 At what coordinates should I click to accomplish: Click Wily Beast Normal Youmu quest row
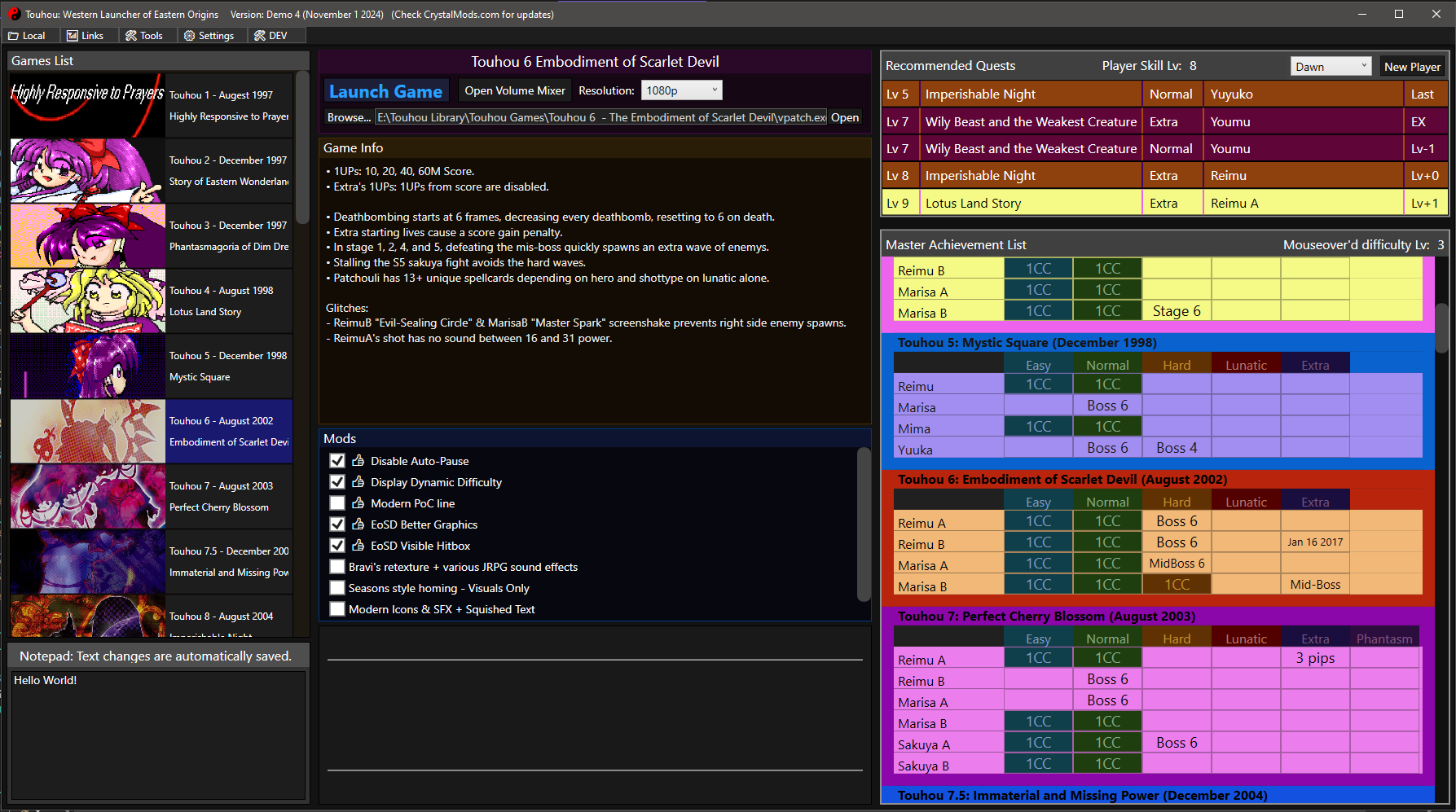tap(1165, 148)
